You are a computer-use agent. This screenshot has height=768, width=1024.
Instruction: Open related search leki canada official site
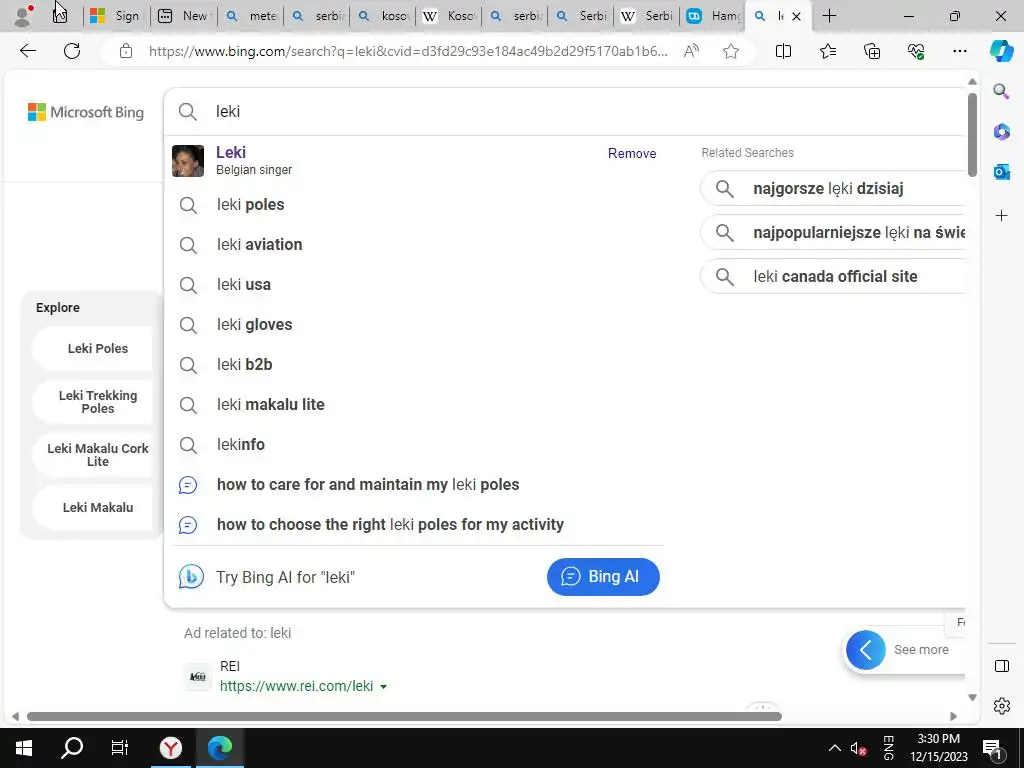click(x=833, y=276)
